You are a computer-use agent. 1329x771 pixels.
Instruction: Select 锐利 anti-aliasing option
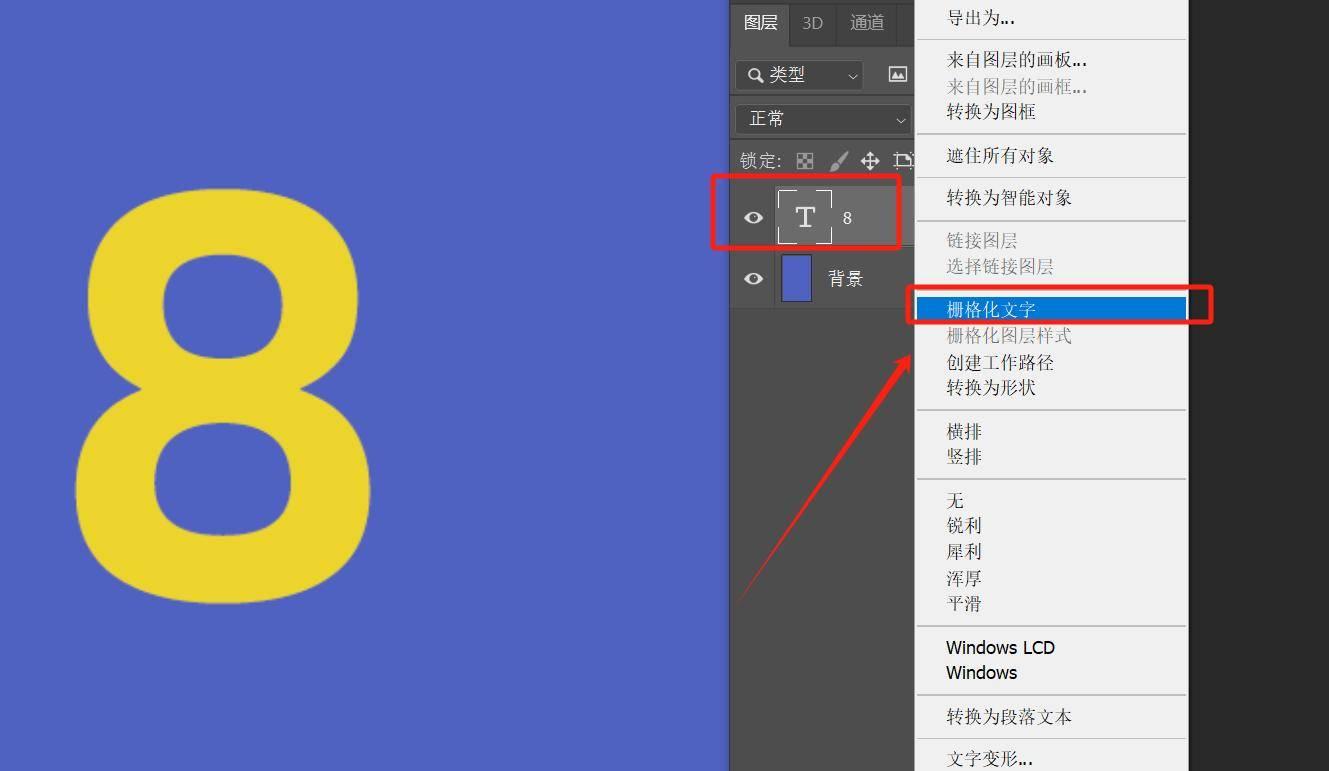[x=964, y=526]
